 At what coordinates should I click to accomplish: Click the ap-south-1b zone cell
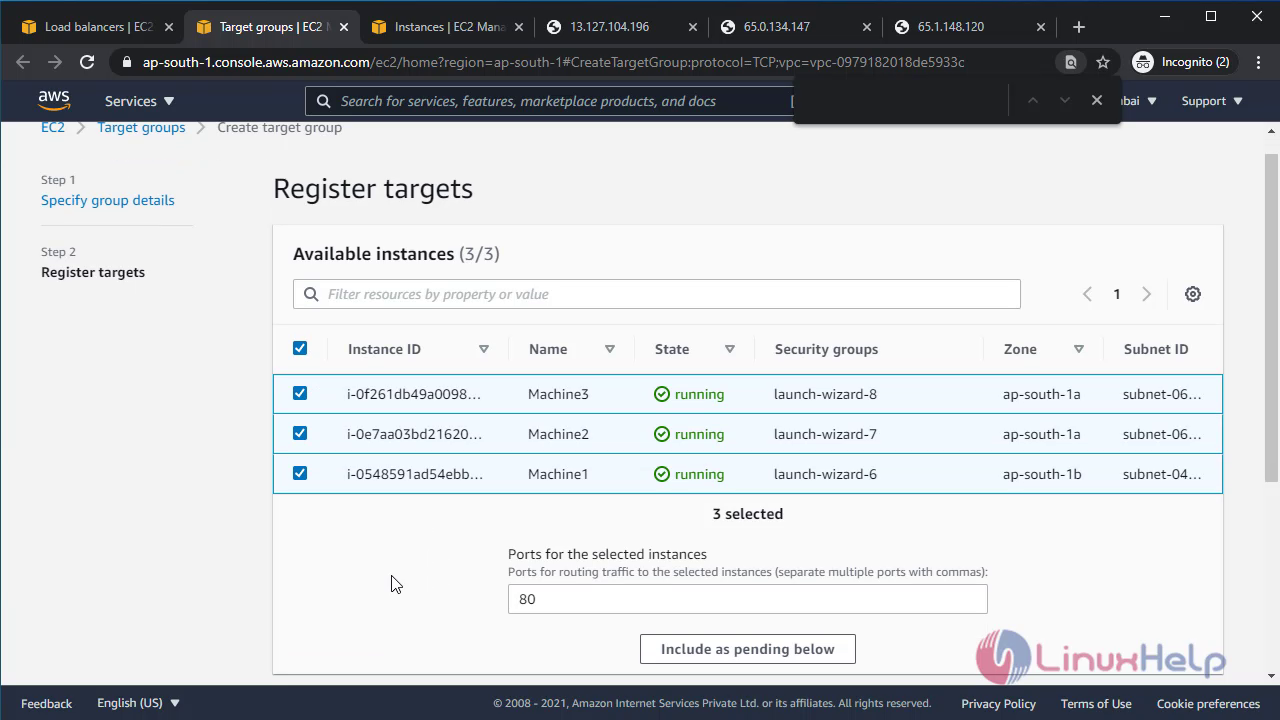click(1042, 474)
